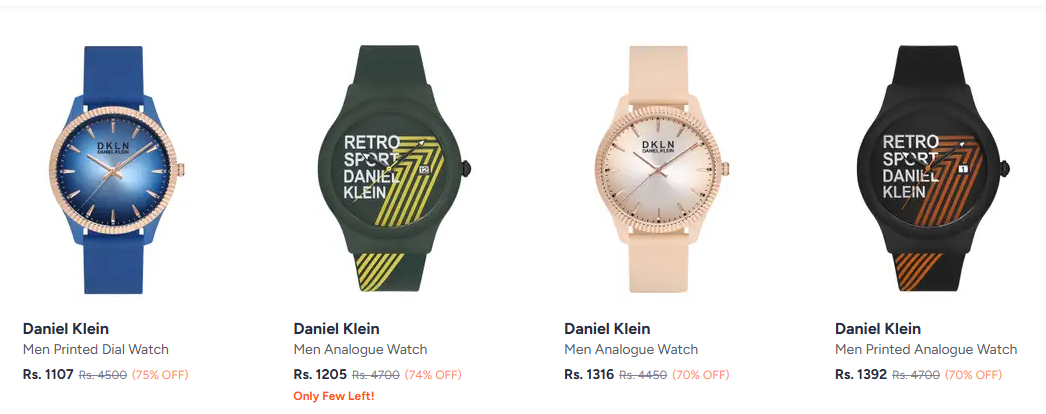1046x414 pixels.
Task: Click the Rs. 1107 price
Action: (48, 375)
